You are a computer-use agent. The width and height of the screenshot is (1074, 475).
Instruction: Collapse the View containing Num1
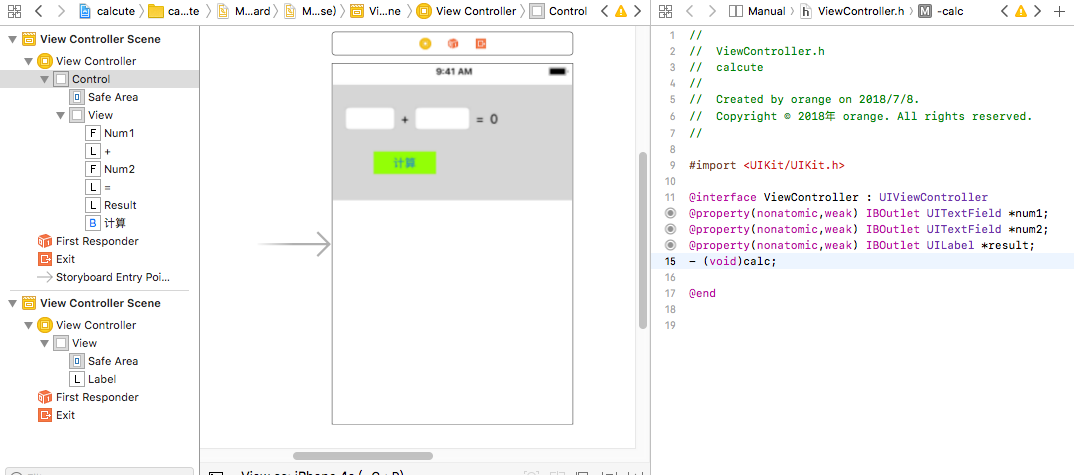60,115
